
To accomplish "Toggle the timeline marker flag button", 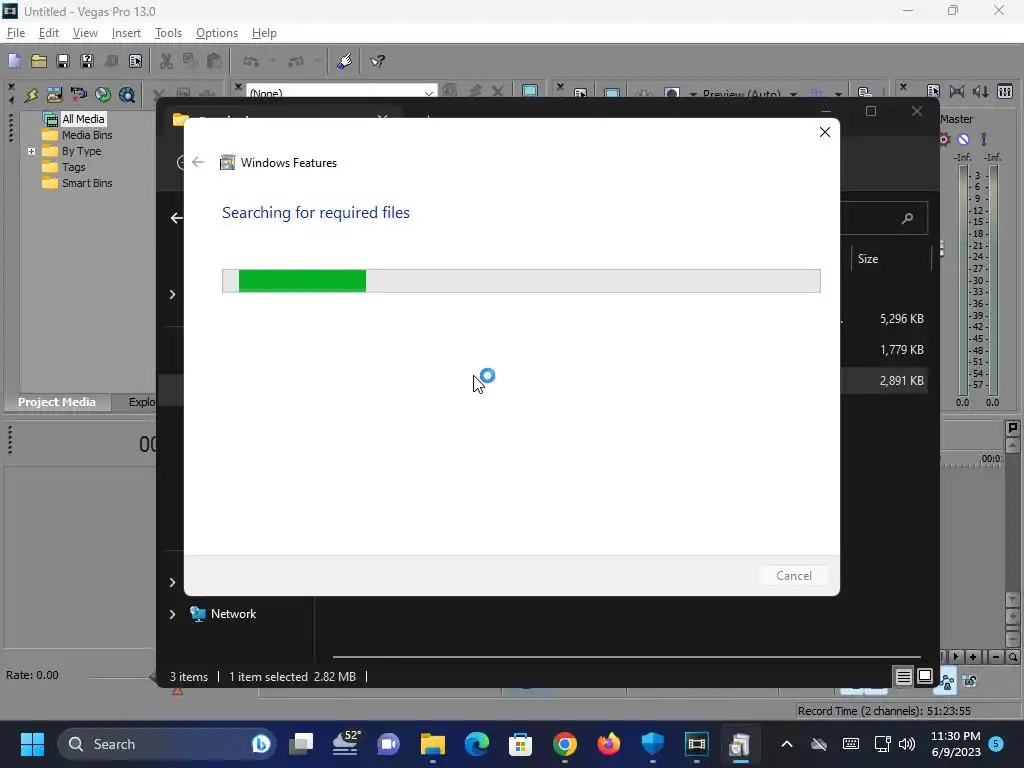I will coord(1012,428).
